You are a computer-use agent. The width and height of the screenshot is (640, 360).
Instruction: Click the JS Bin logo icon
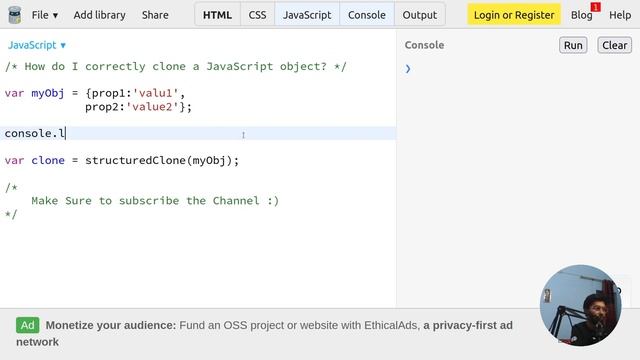click(x=15, y=15)
